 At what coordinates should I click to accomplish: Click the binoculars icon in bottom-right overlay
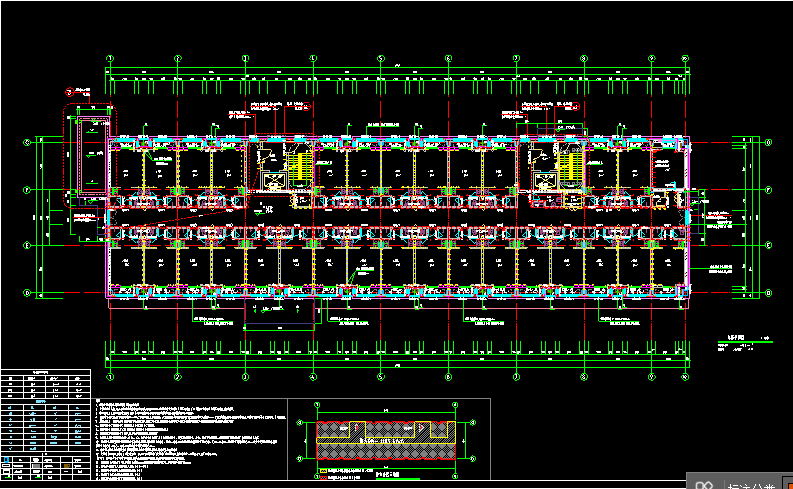706,484
